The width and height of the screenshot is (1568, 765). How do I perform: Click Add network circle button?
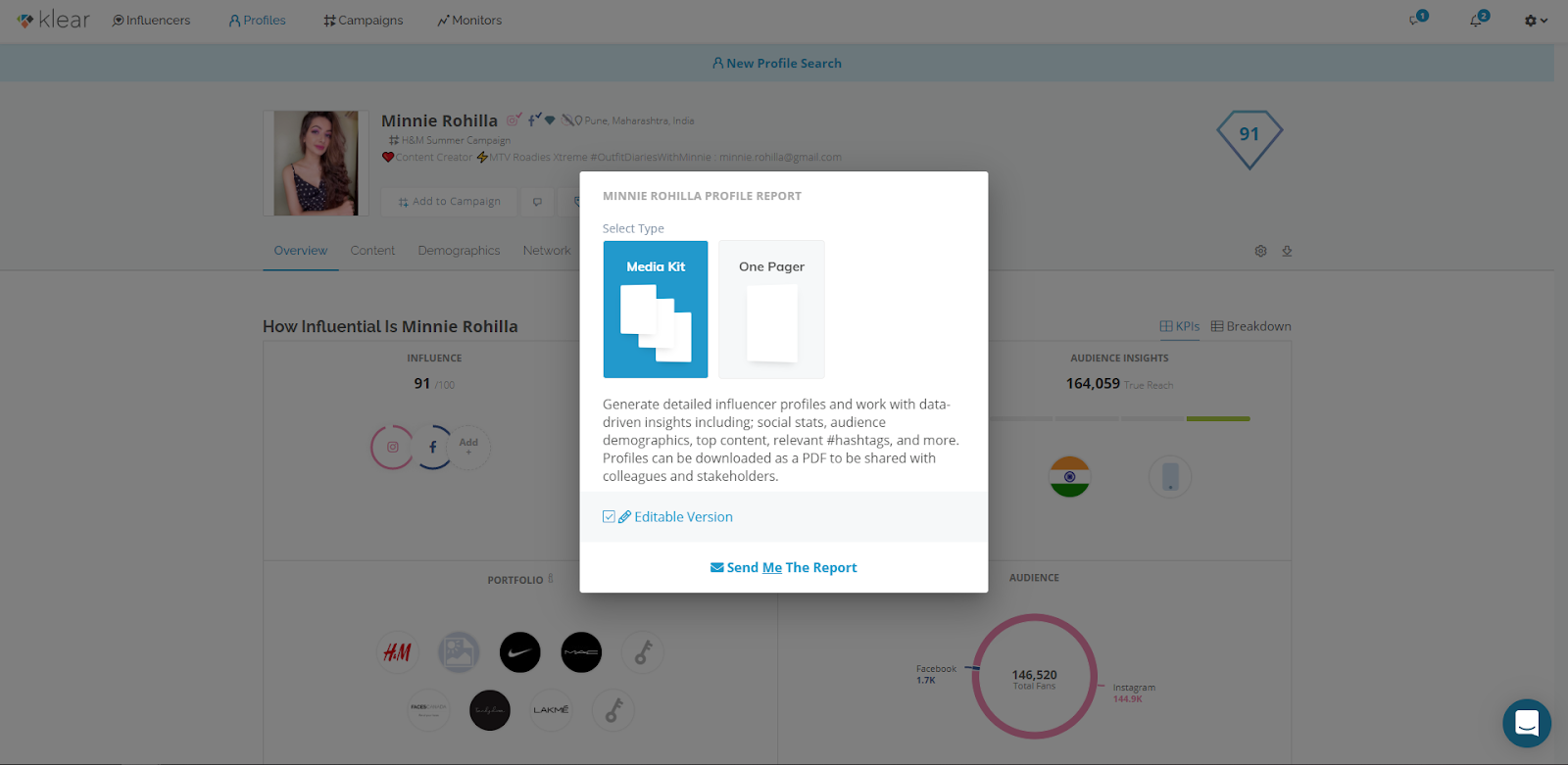[x=468, y=447]
